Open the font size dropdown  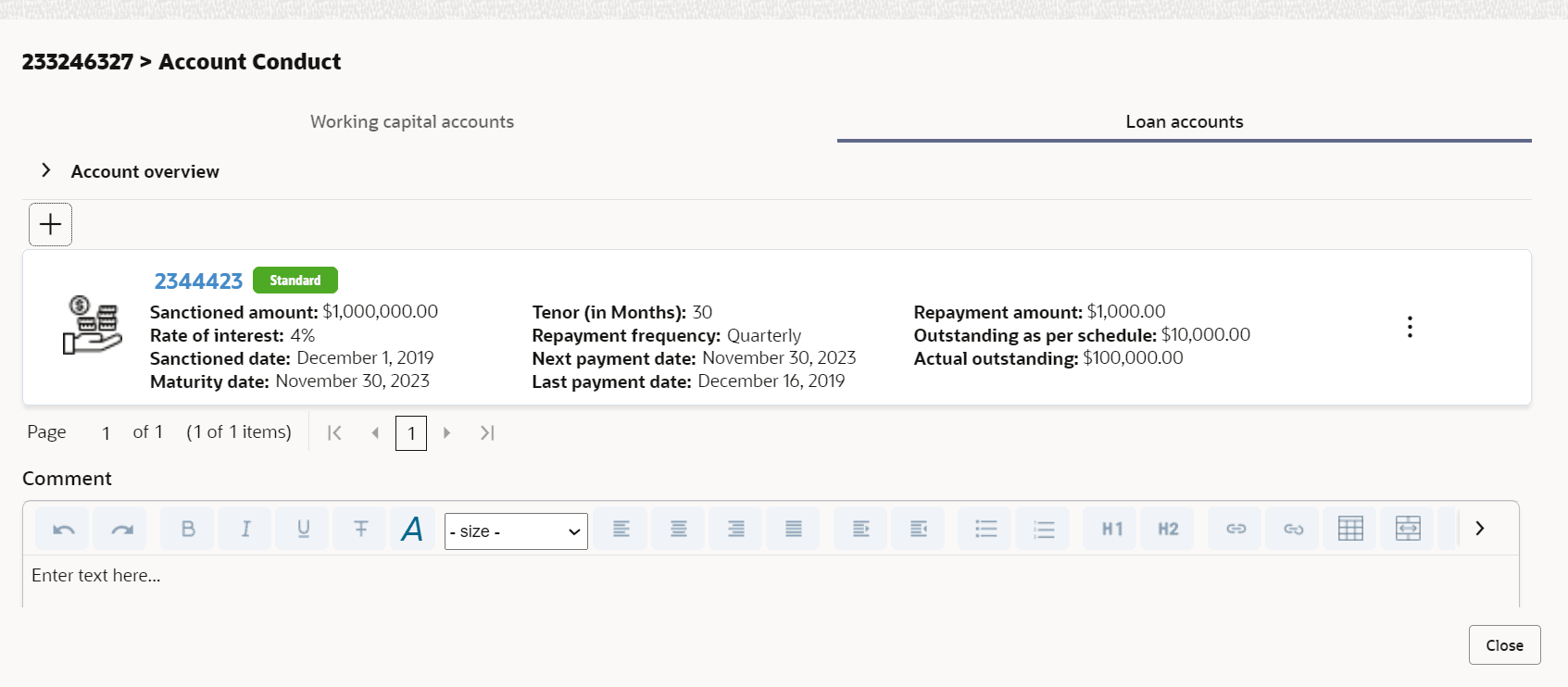click(x=516, y=531)
